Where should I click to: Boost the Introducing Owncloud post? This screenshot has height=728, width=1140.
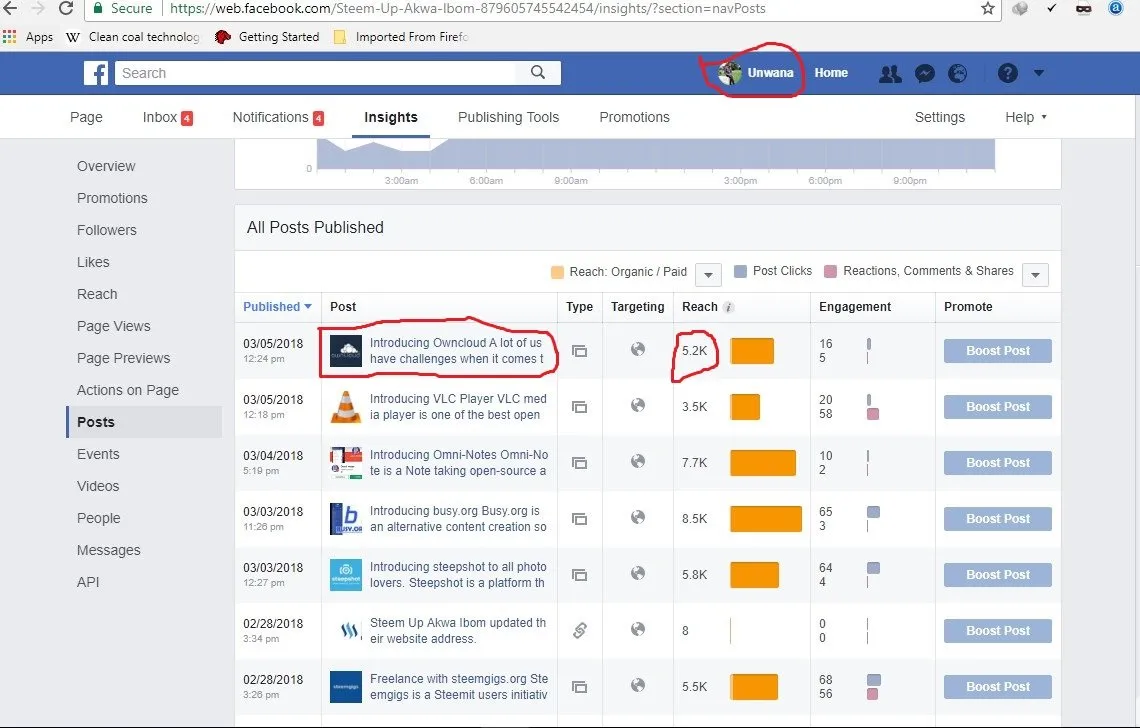(998, 351)
